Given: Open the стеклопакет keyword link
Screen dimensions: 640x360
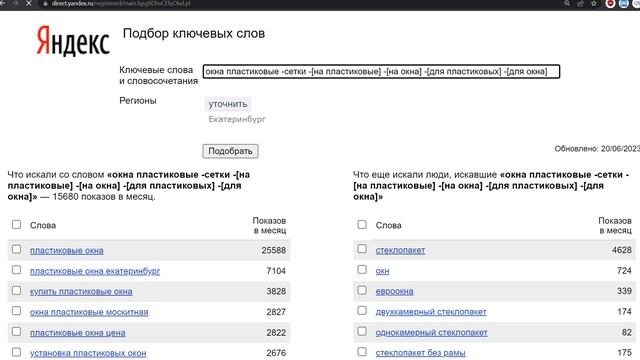Looking at the screenshot, I should [400, 250].
